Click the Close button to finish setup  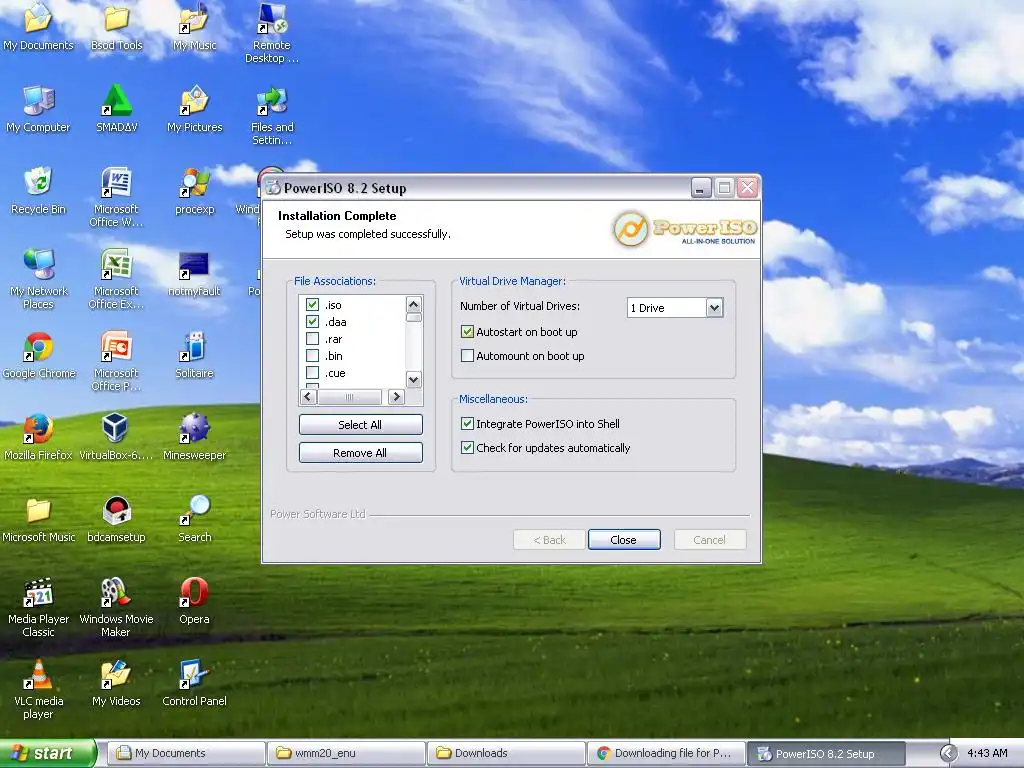click(624, 540)
